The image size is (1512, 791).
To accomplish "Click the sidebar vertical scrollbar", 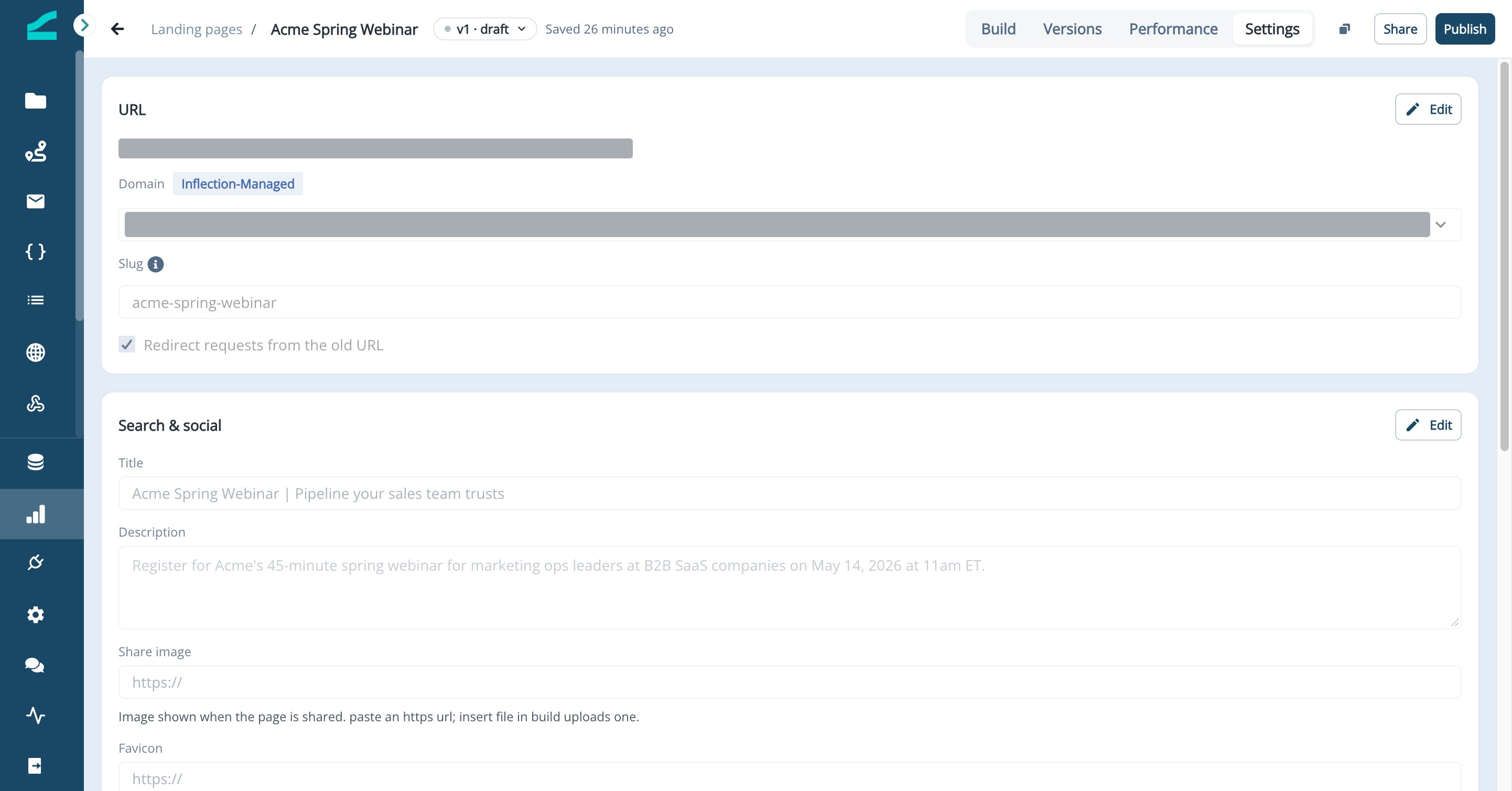I will point(79,186).
